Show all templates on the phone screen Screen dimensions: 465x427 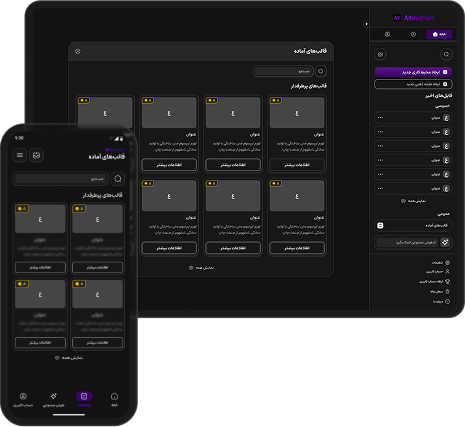point(69,358)
